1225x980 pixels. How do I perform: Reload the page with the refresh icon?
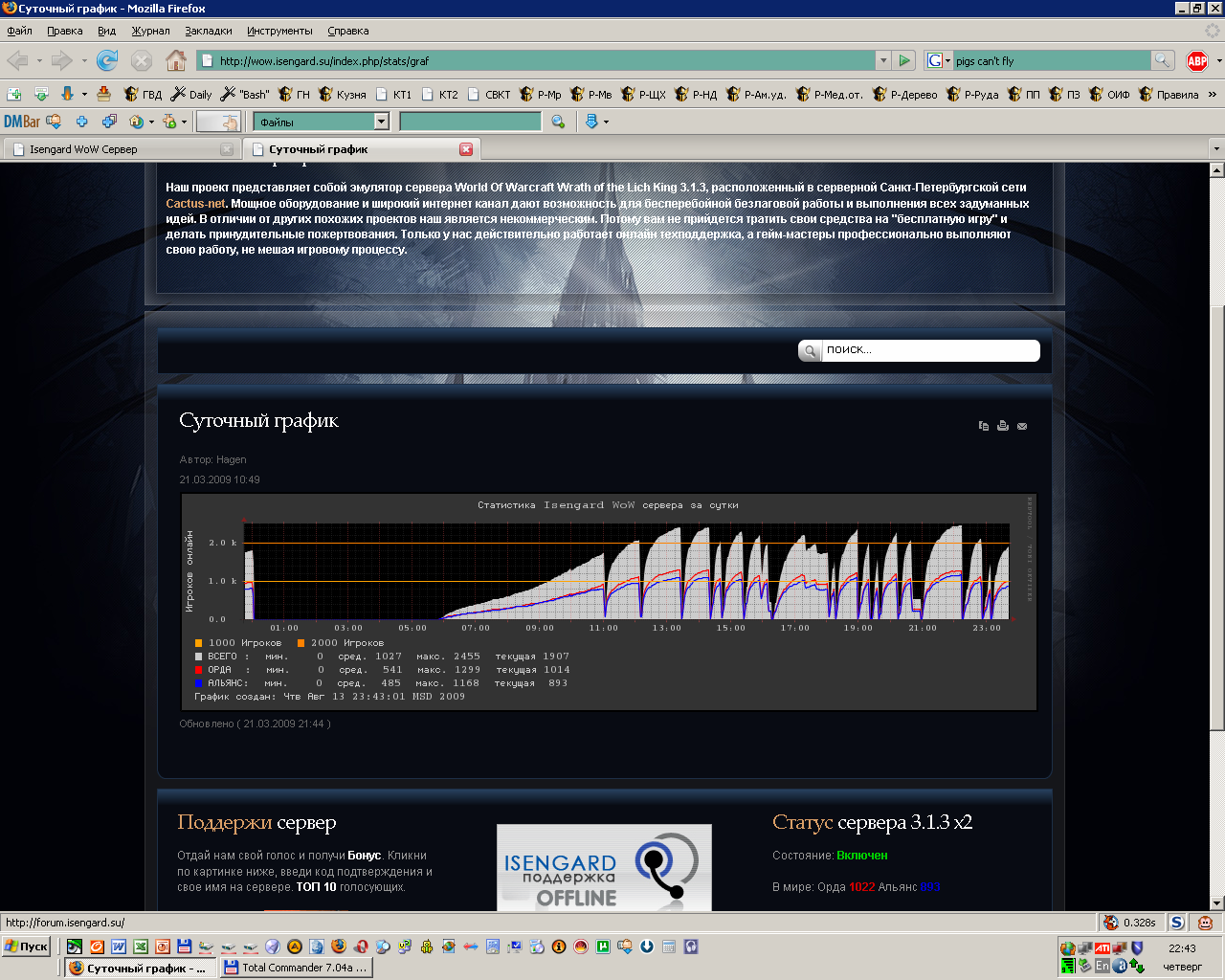tap(107, 60)
